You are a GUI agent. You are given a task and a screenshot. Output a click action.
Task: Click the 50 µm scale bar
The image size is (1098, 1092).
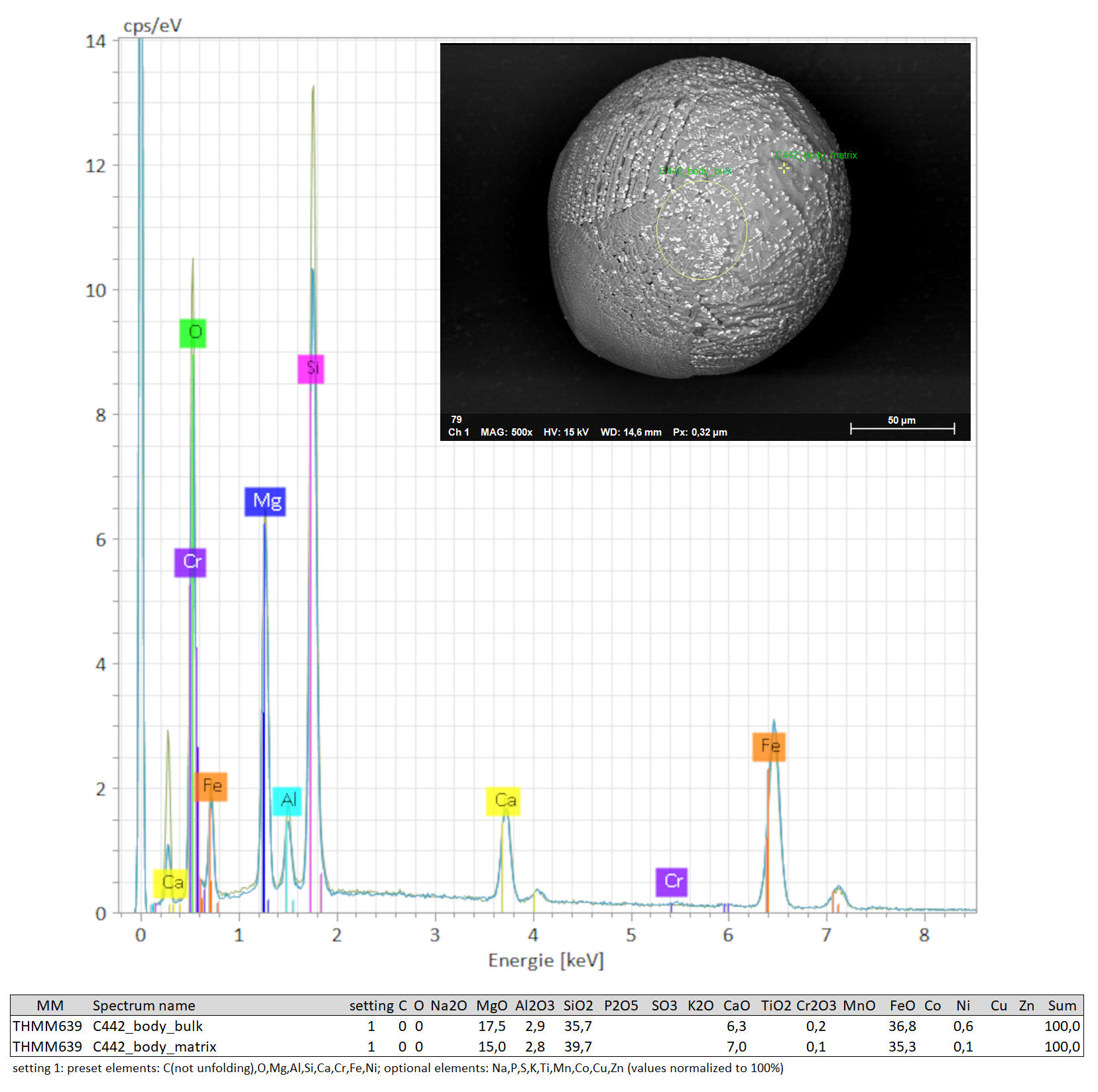[x=902, y=428]
